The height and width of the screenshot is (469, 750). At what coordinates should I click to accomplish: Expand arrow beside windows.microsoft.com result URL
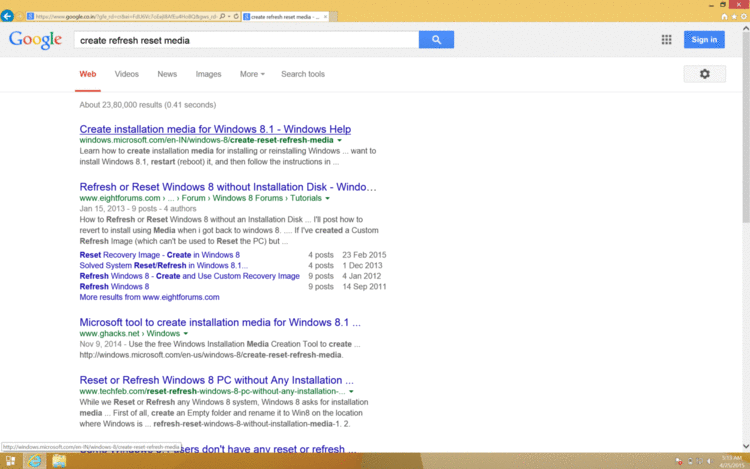[x=340, y=141]
